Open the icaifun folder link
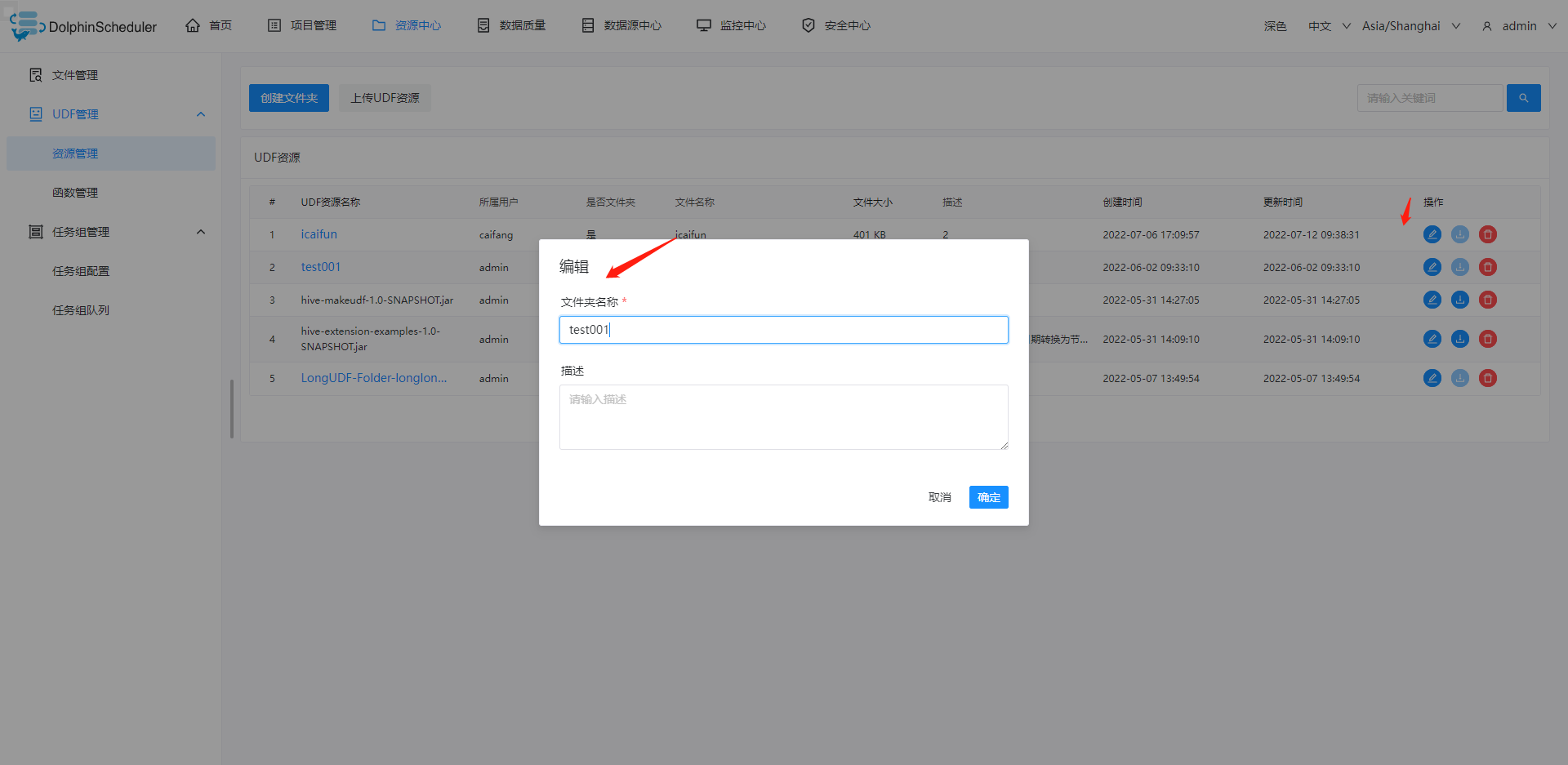 pyautogui.click(x=318, y=234)
